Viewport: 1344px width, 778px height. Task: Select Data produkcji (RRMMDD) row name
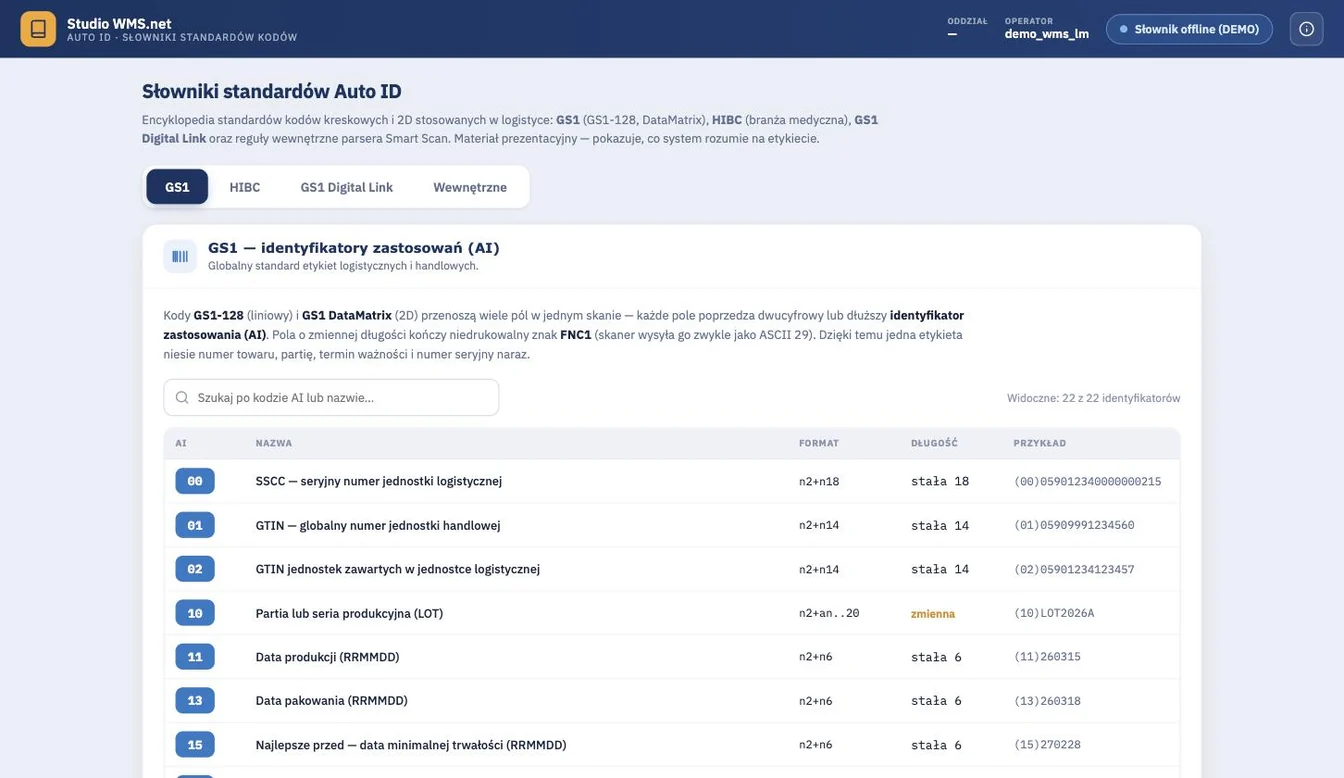tap(327, 657)
